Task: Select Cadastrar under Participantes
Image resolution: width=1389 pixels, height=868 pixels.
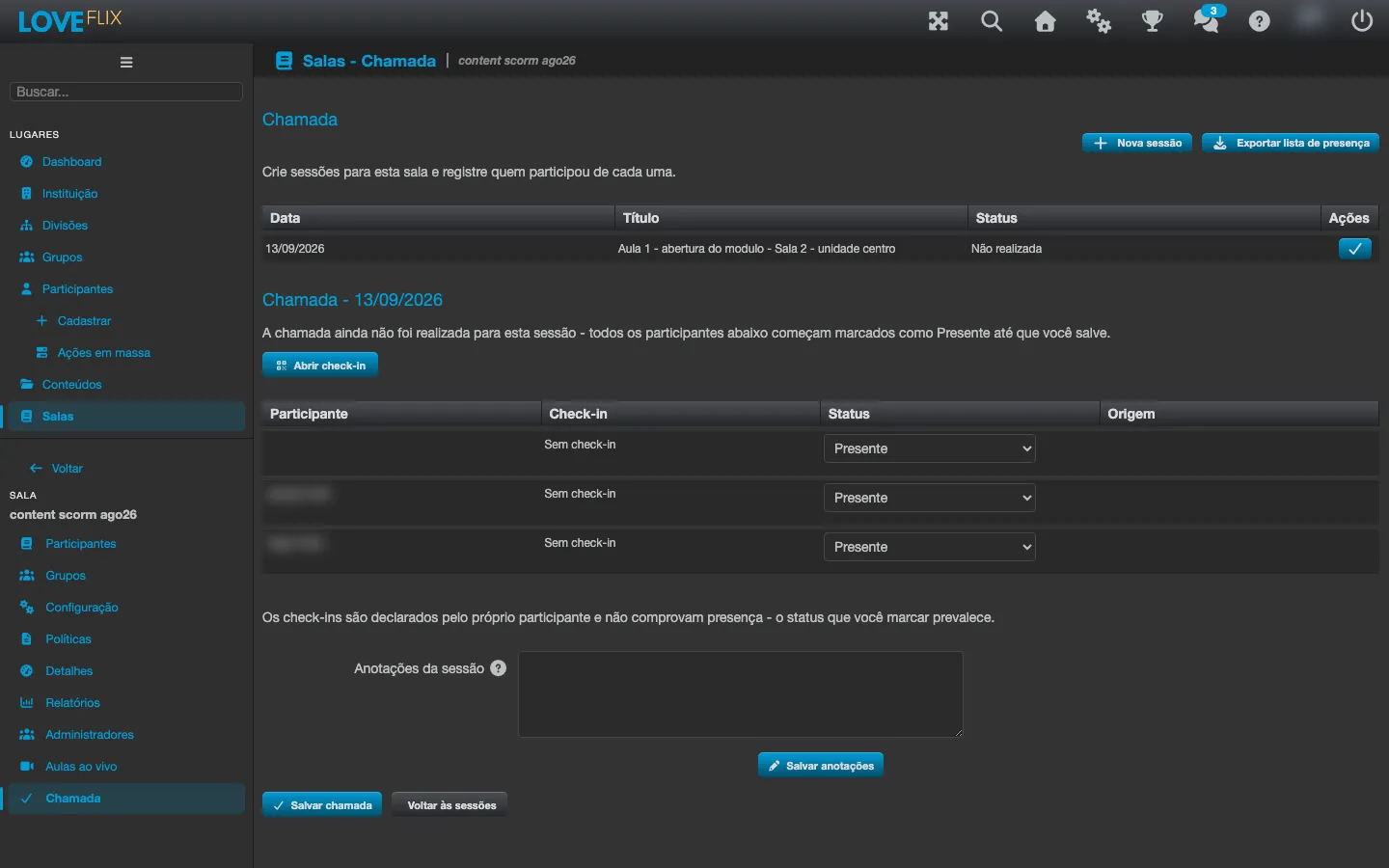Action: click(84, 321)
